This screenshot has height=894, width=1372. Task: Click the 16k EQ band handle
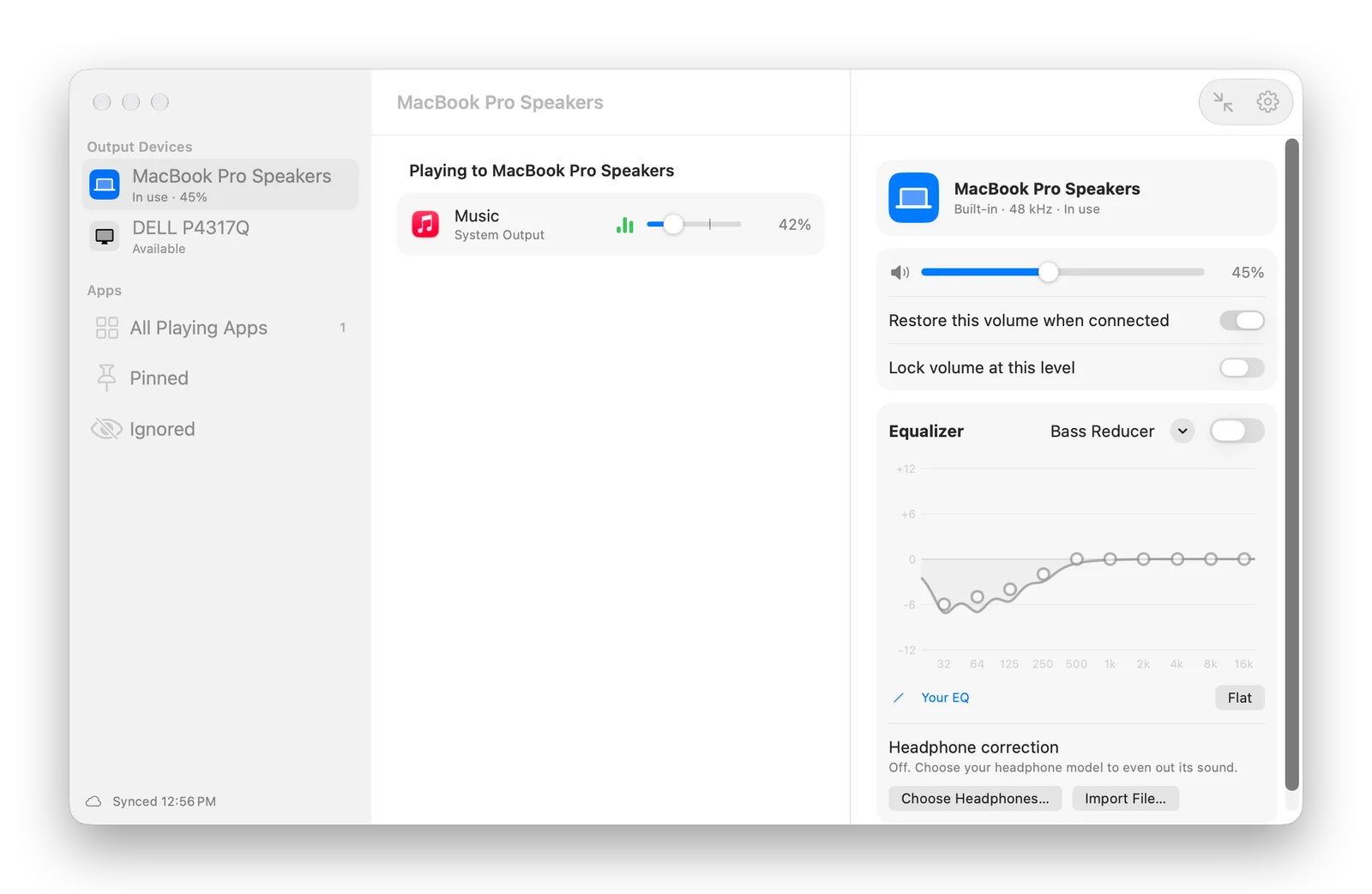point(1244,559)
